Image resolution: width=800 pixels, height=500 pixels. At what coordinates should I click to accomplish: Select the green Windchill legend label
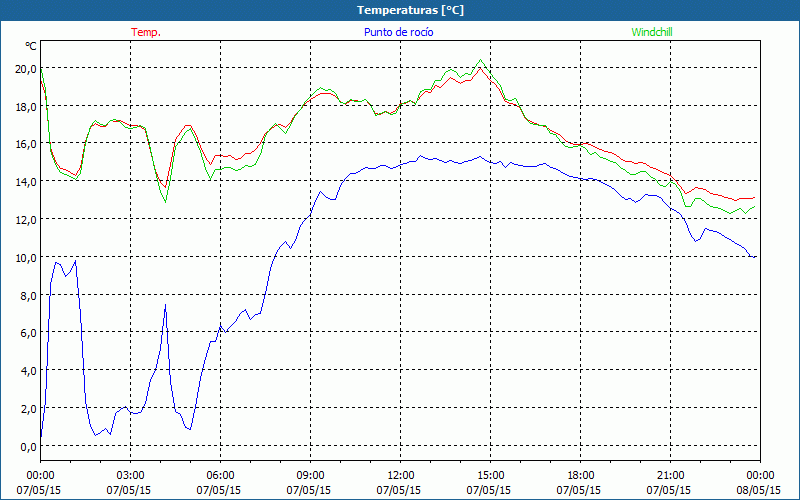click(652, 32)
